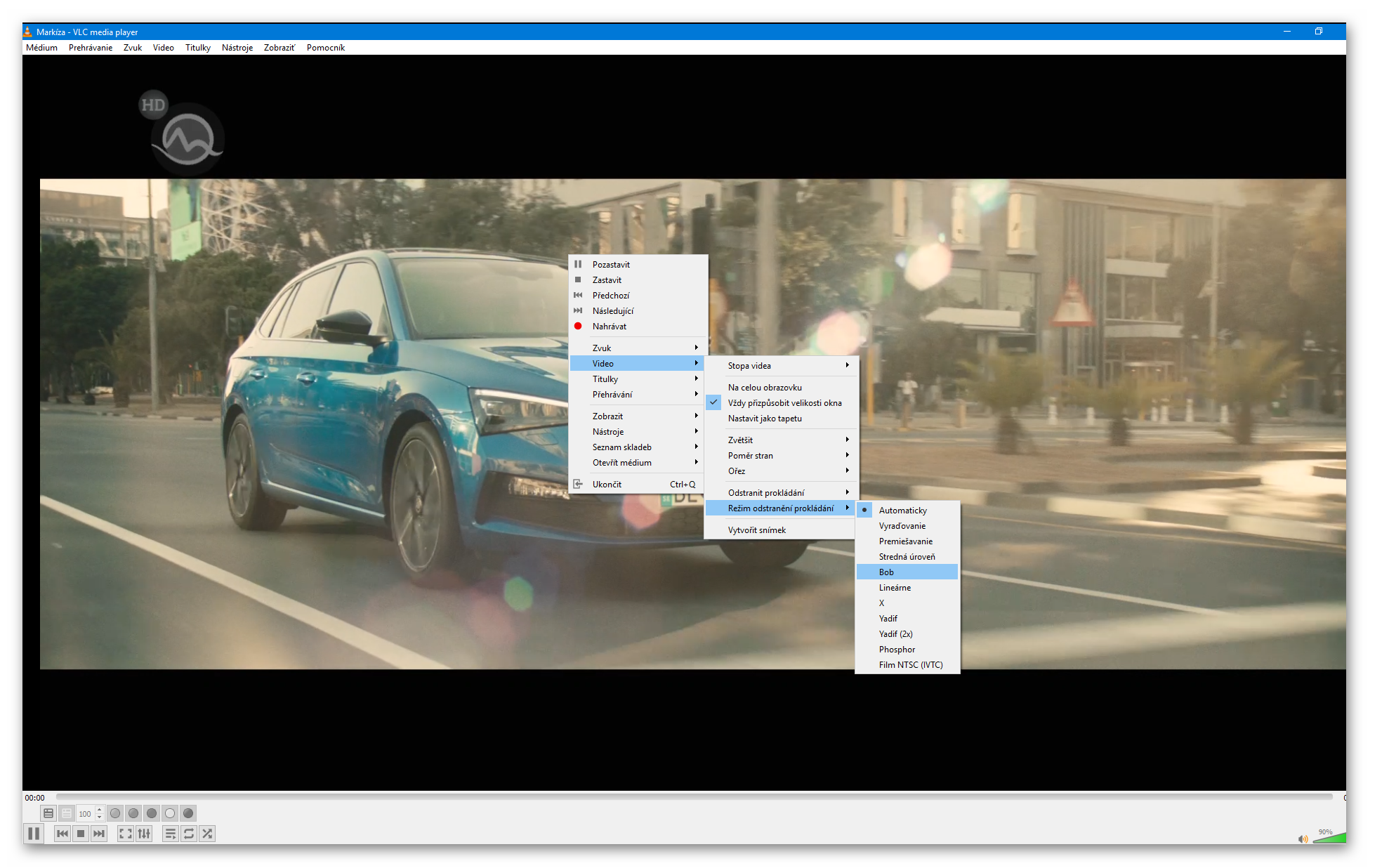This screenshot has height=868, width=1389.
Task: Click the loop/repeat icon
Action: [189, 834]
